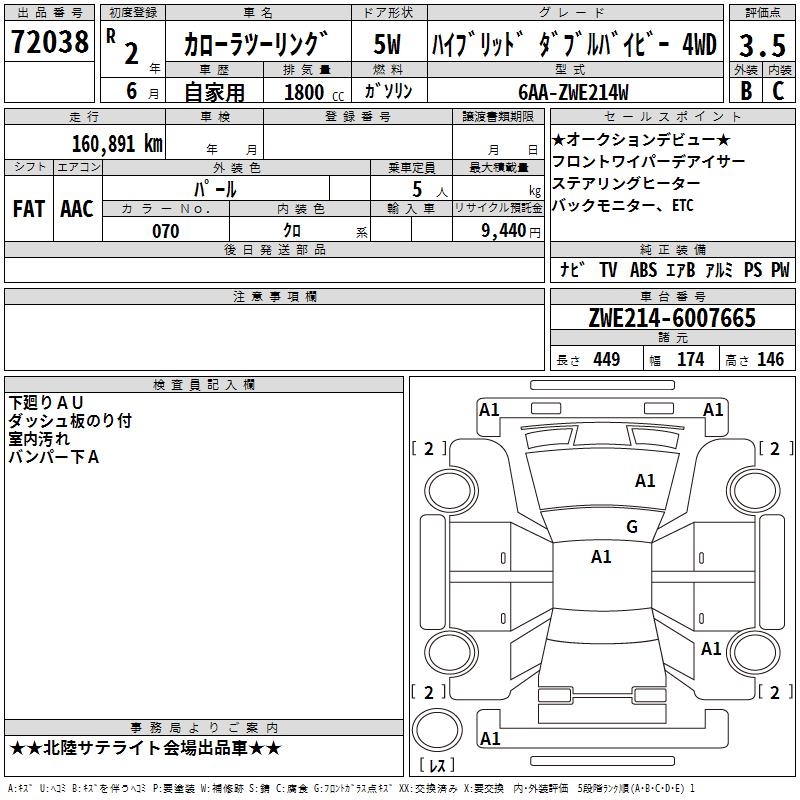This screenshot has width=800, height=800.
Task: Select the registration month value 6
Action: tap(132, 91)
